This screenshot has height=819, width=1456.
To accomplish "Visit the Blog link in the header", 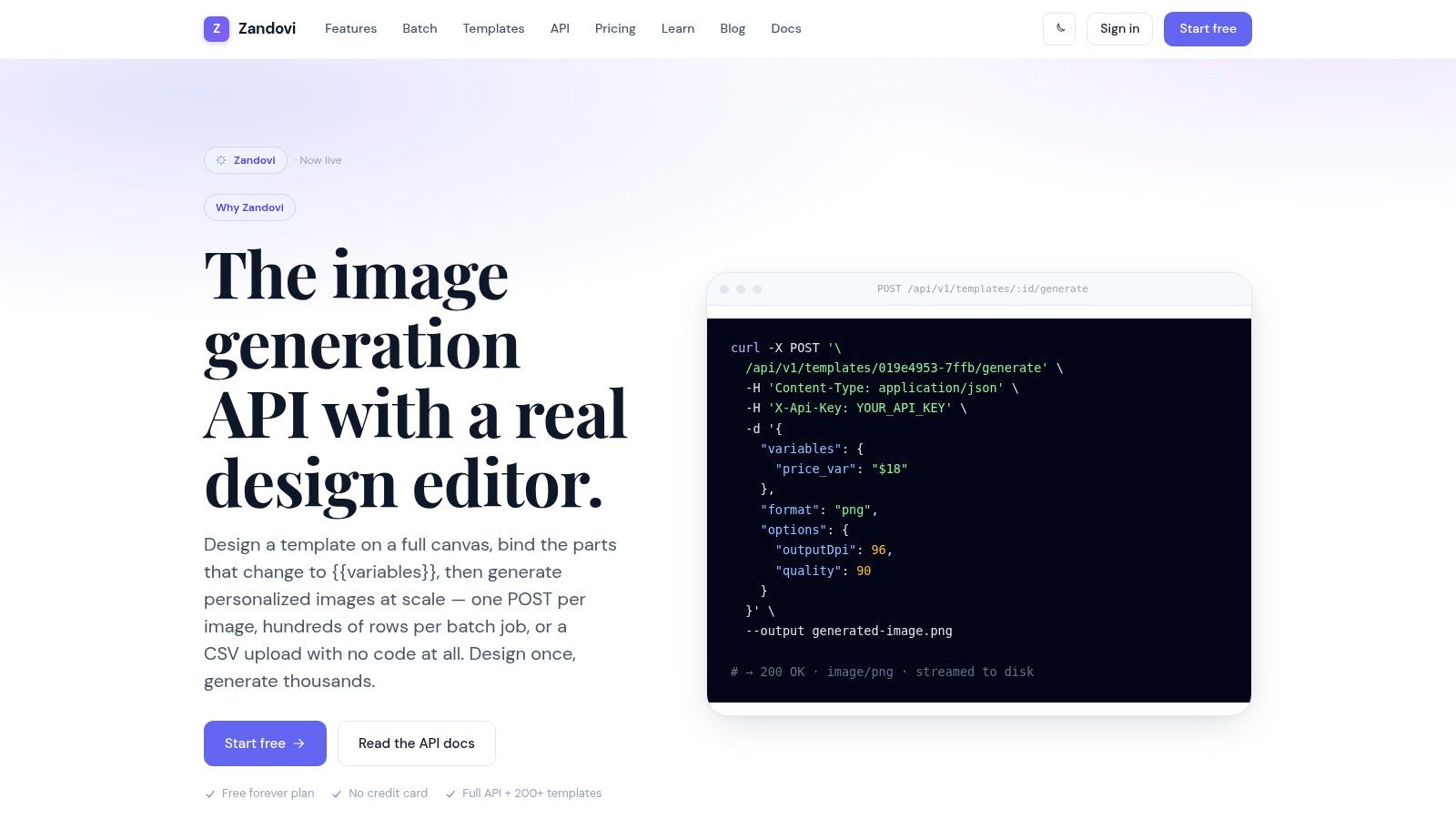I will click(x=733, y=29).
